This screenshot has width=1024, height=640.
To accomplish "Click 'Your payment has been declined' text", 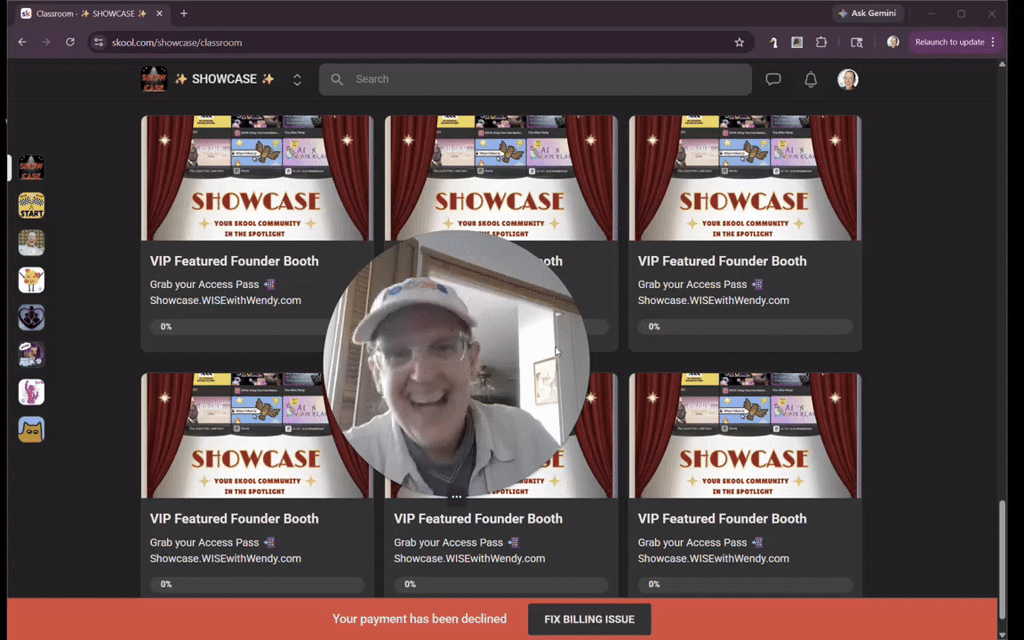I will click(x=419, y=618).
